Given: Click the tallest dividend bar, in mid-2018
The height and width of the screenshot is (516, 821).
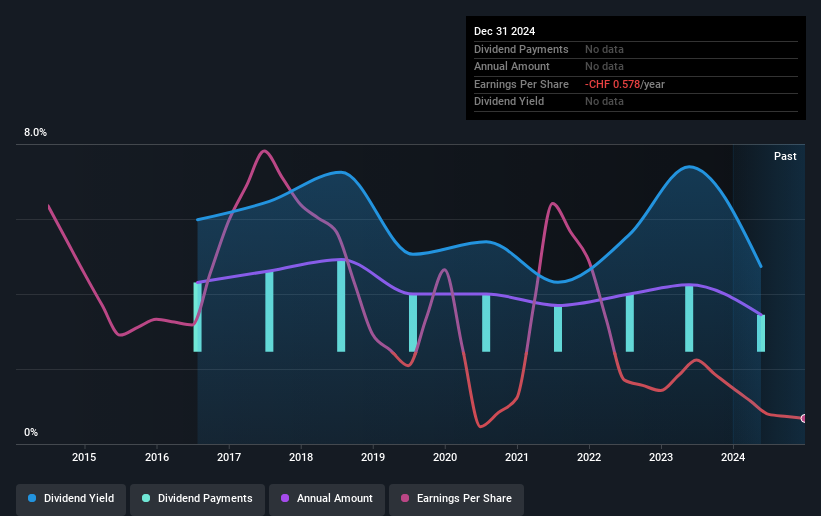Looking at the screenshot, I should coord(341,306).
